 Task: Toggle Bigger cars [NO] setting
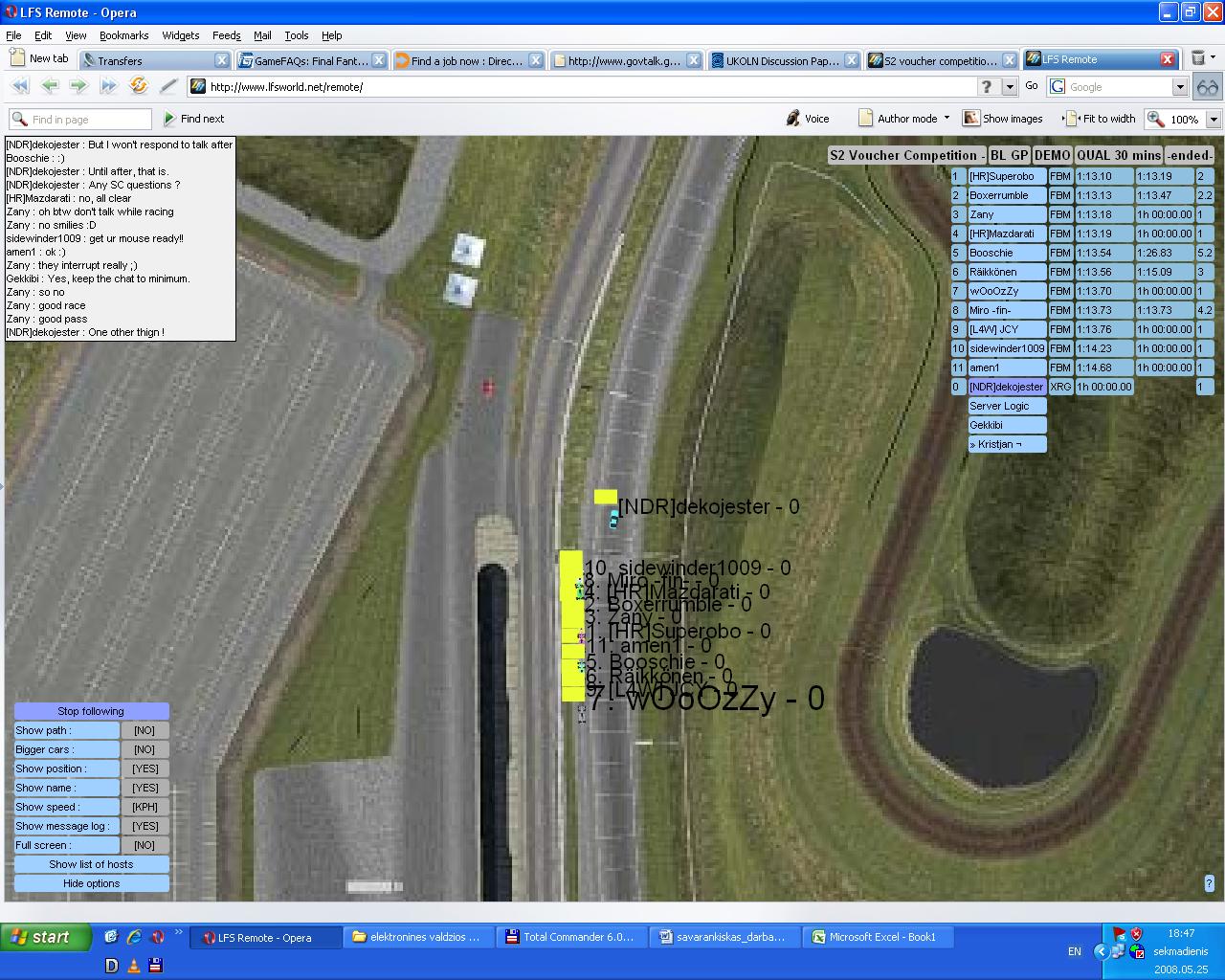[x=145, y=749]
